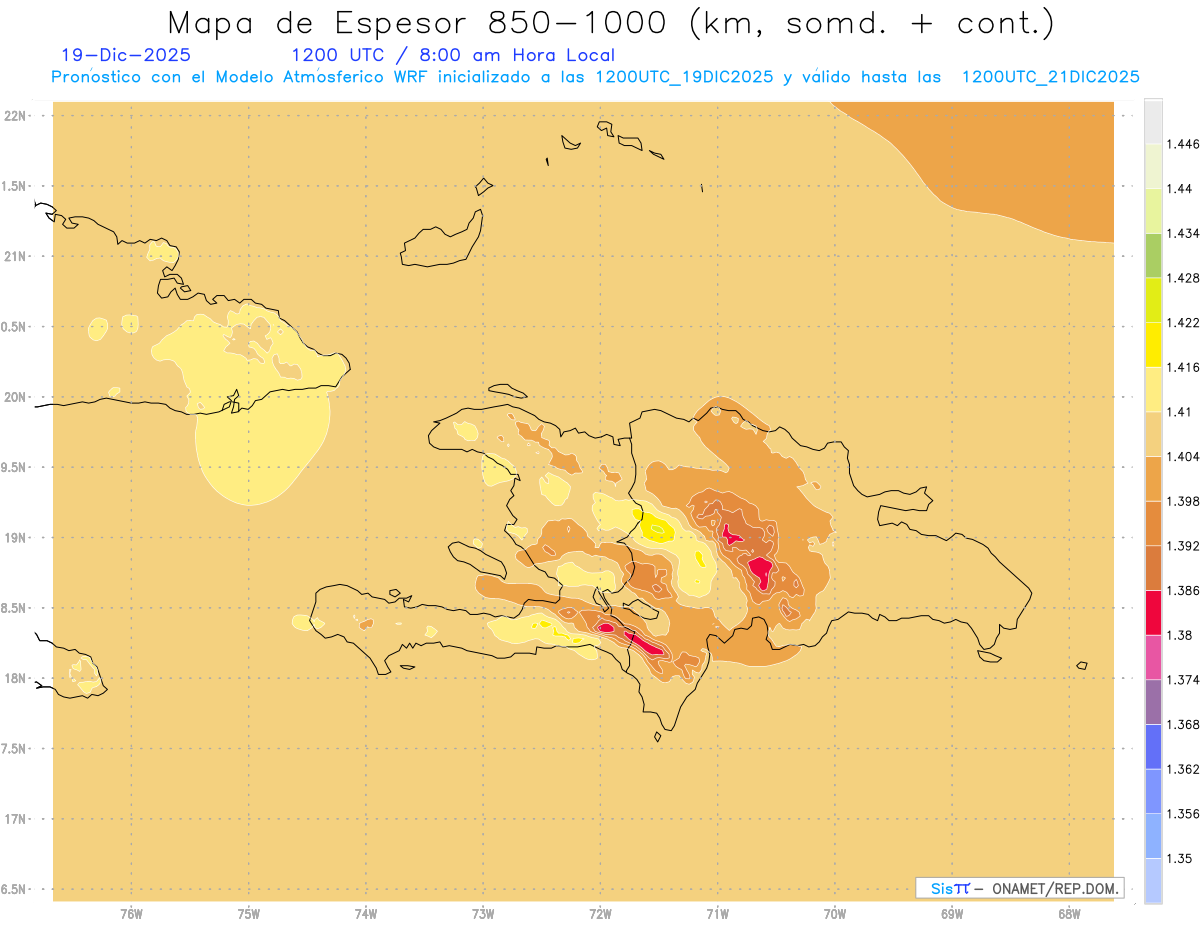The width and height of the screenshot is (1200, 927).
Task: Click the longitude label '74W'
Action: 365,913
